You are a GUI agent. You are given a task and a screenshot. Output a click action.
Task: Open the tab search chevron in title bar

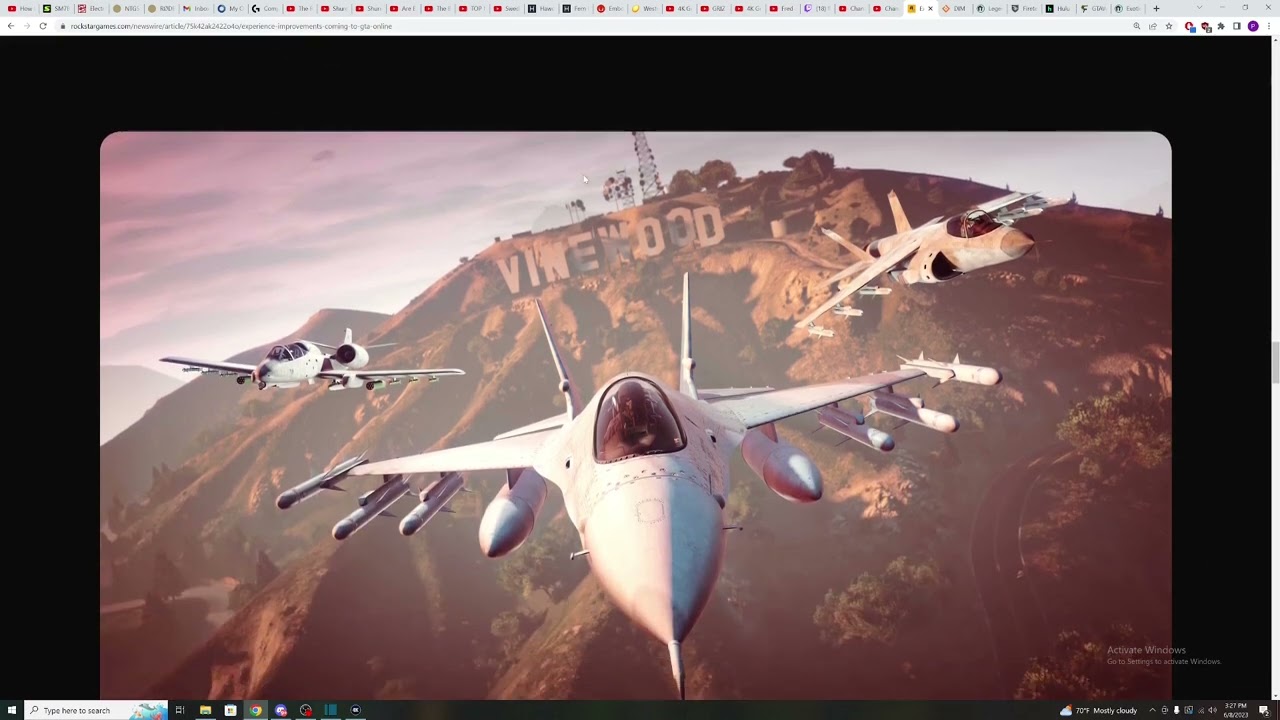[1199, 8]
